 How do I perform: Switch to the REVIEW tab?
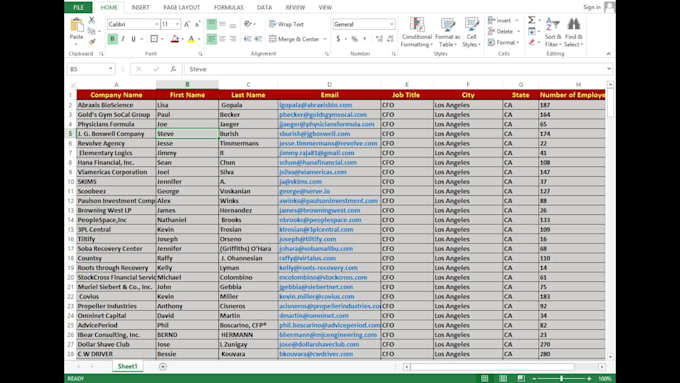[x=295, y=7]
